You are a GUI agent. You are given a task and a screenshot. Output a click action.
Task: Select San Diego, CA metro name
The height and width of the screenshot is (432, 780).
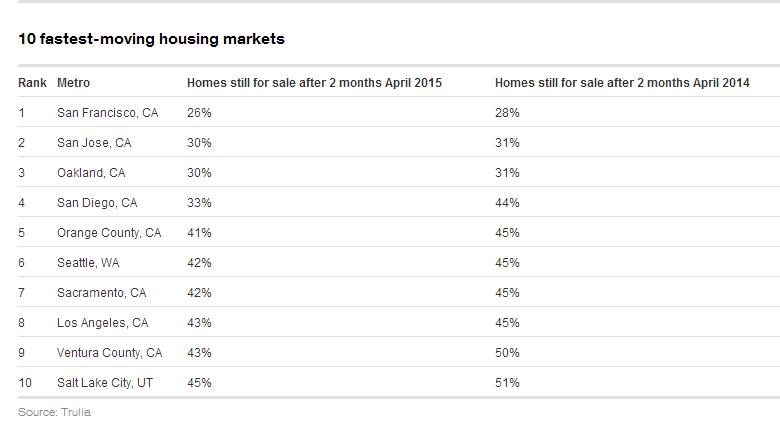(97, 203)
